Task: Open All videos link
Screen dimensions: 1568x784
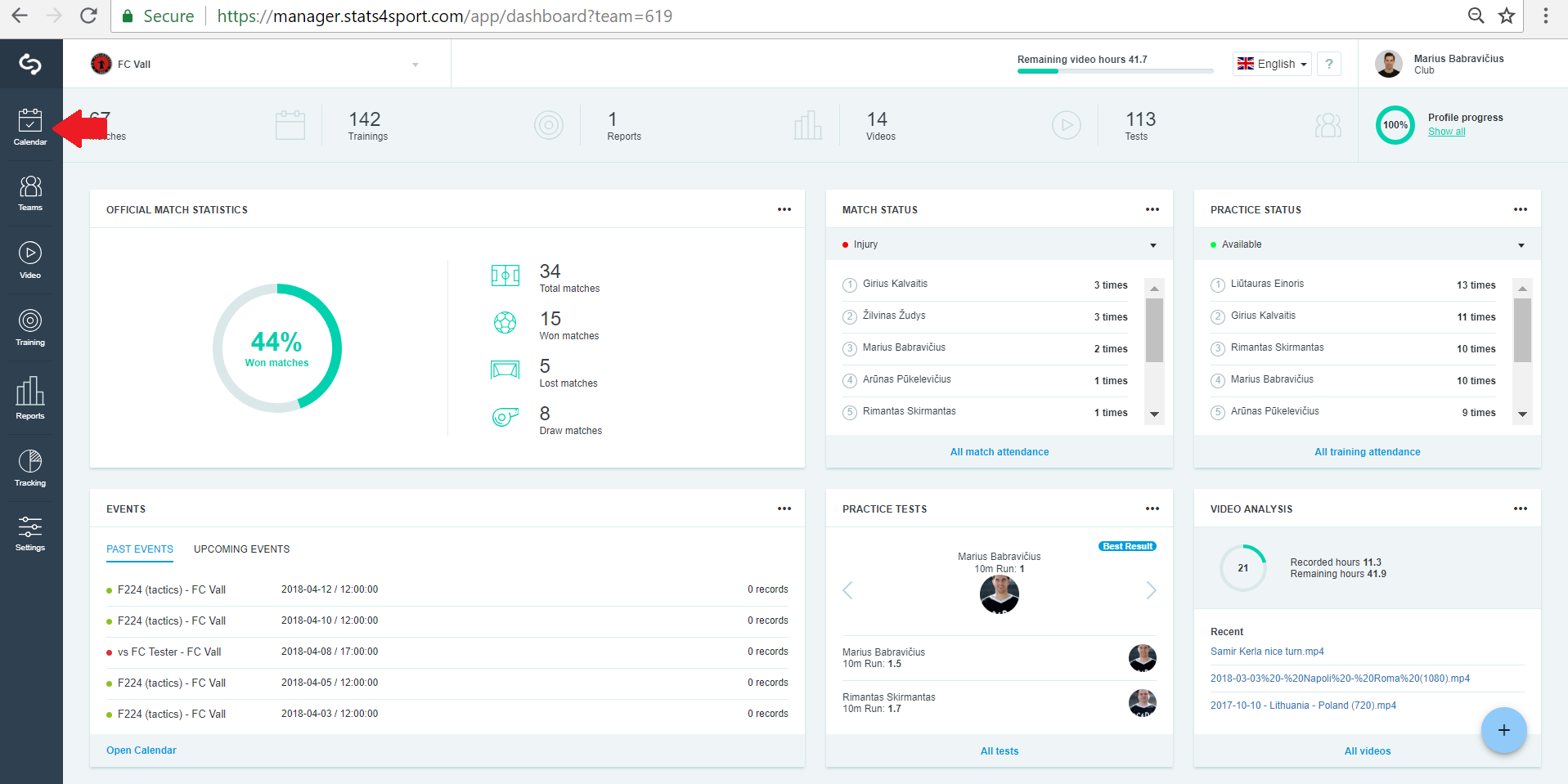Action: (x=1368, y=751)
